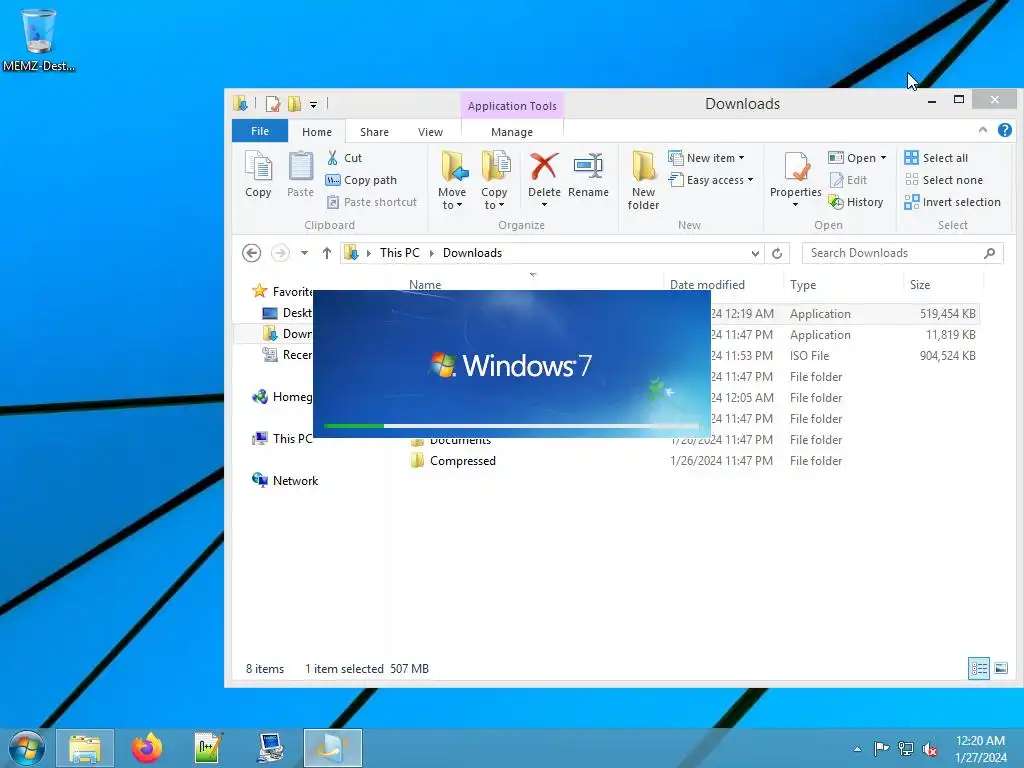Click Invert selection

[x=952, y=202]
